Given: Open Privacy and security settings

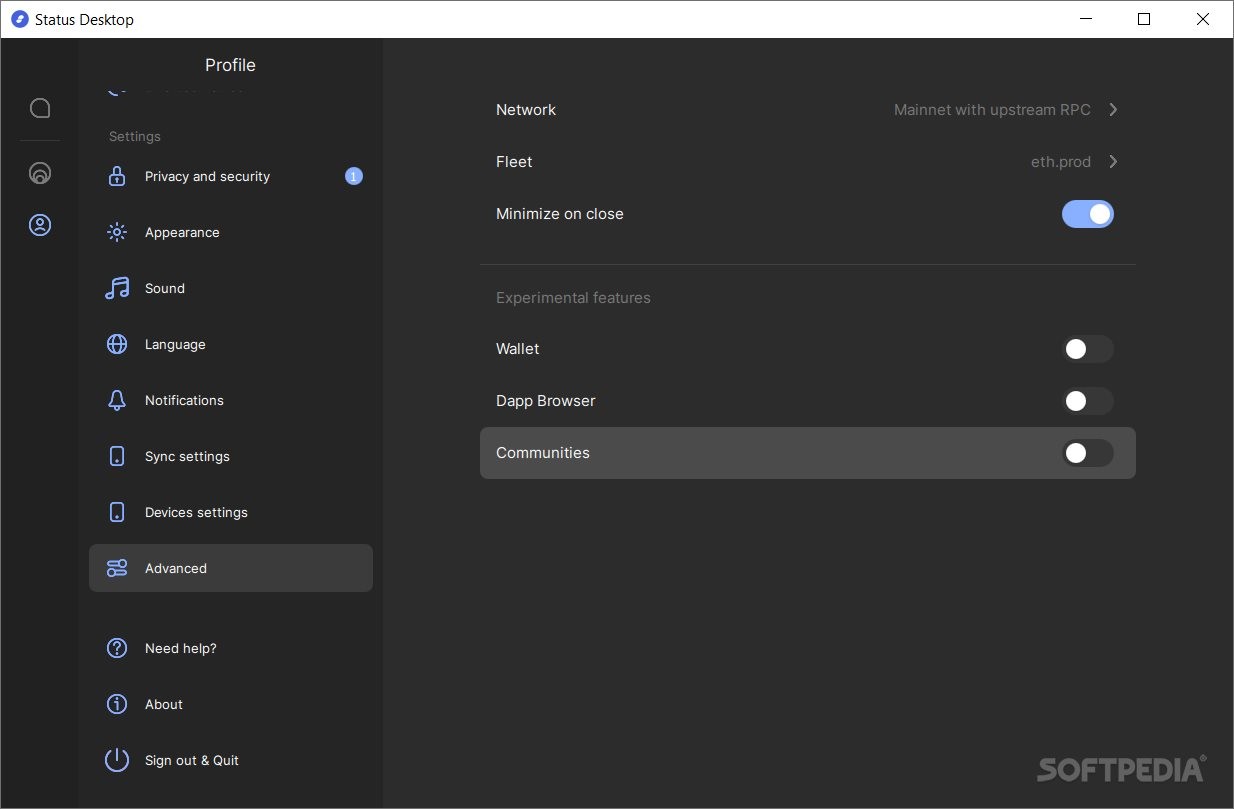Looking at the screenshot, I should coord(231,177).
